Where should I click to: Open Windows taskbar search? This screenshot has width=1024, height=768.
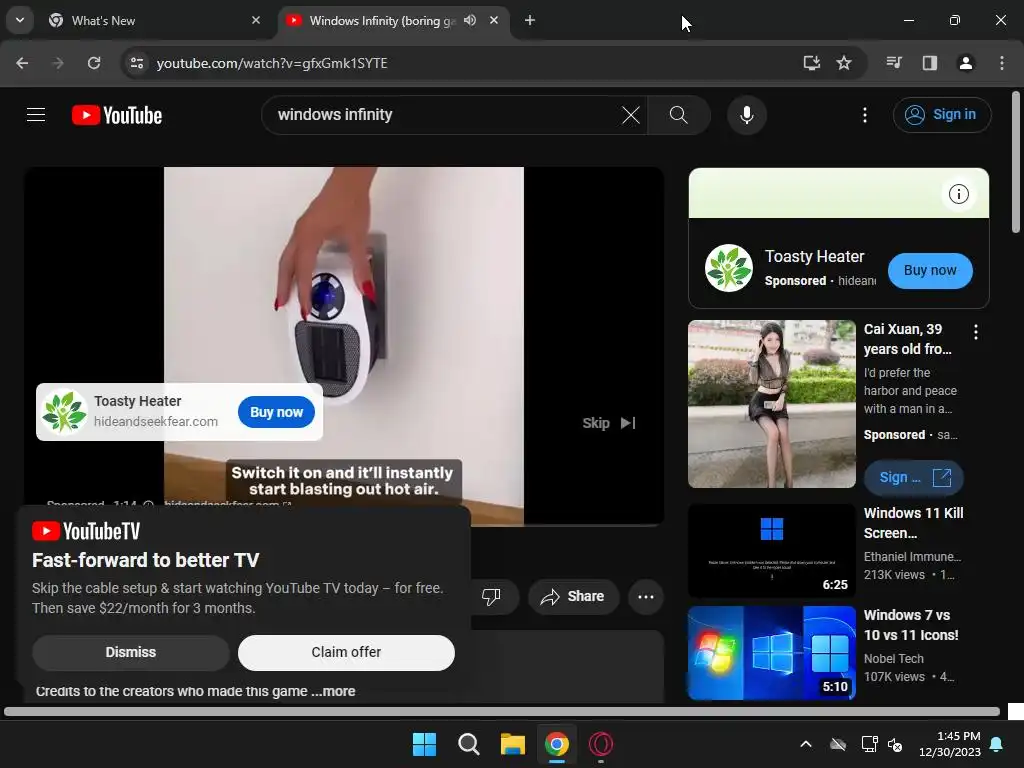click(x=468, y=744)
